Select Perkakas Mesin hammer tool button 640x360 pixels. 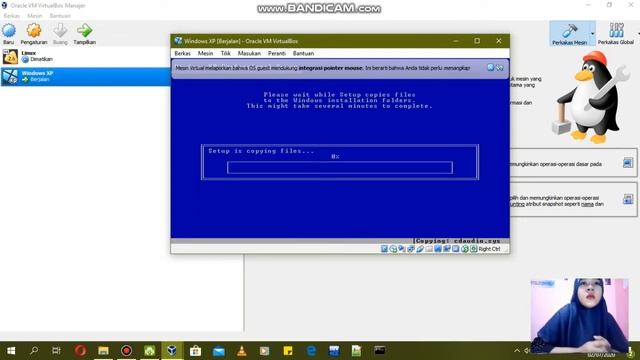pos(569,34)
